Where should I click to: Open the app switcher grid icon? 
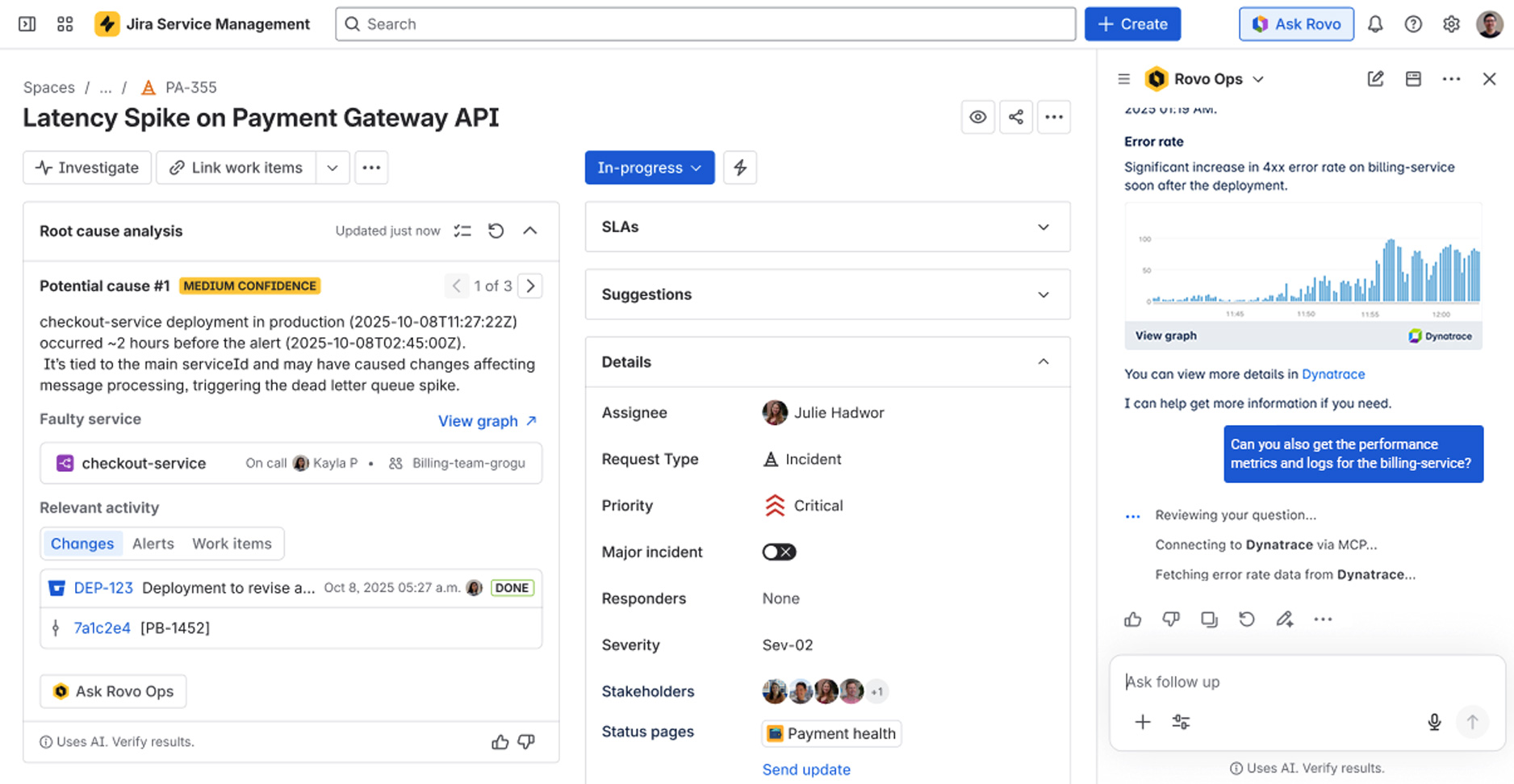[x=65, y=23]
